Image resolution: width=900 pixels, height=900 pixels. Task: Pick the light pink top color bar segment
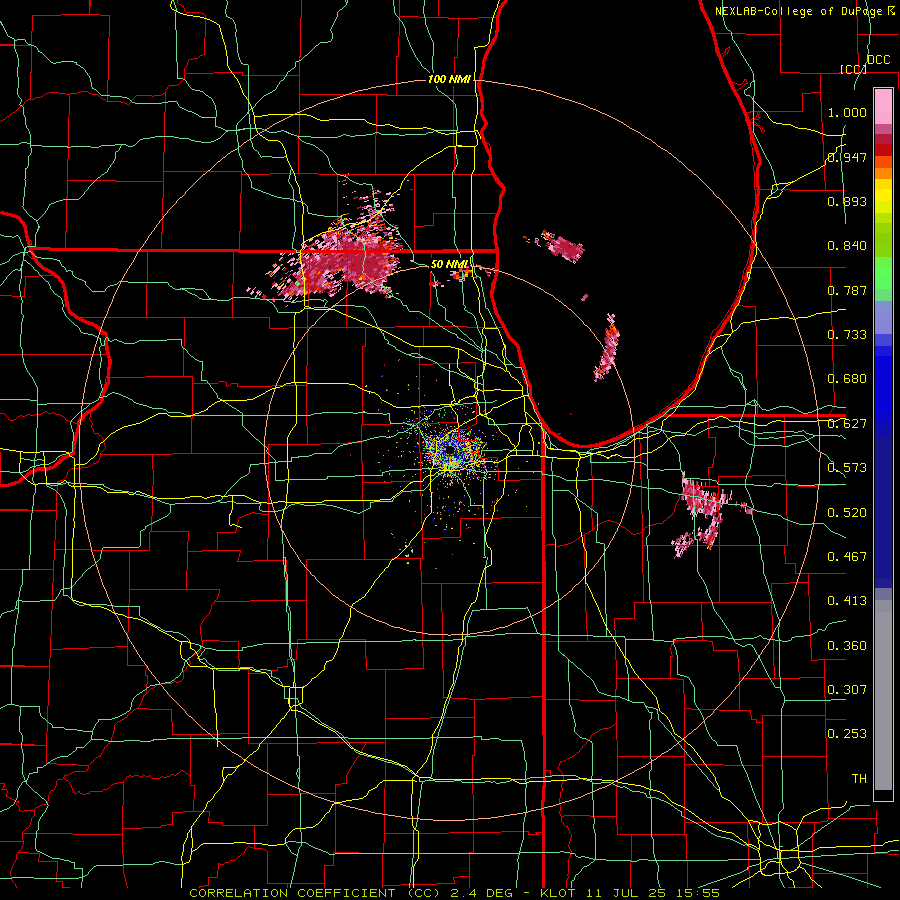[x=883, y=106]
